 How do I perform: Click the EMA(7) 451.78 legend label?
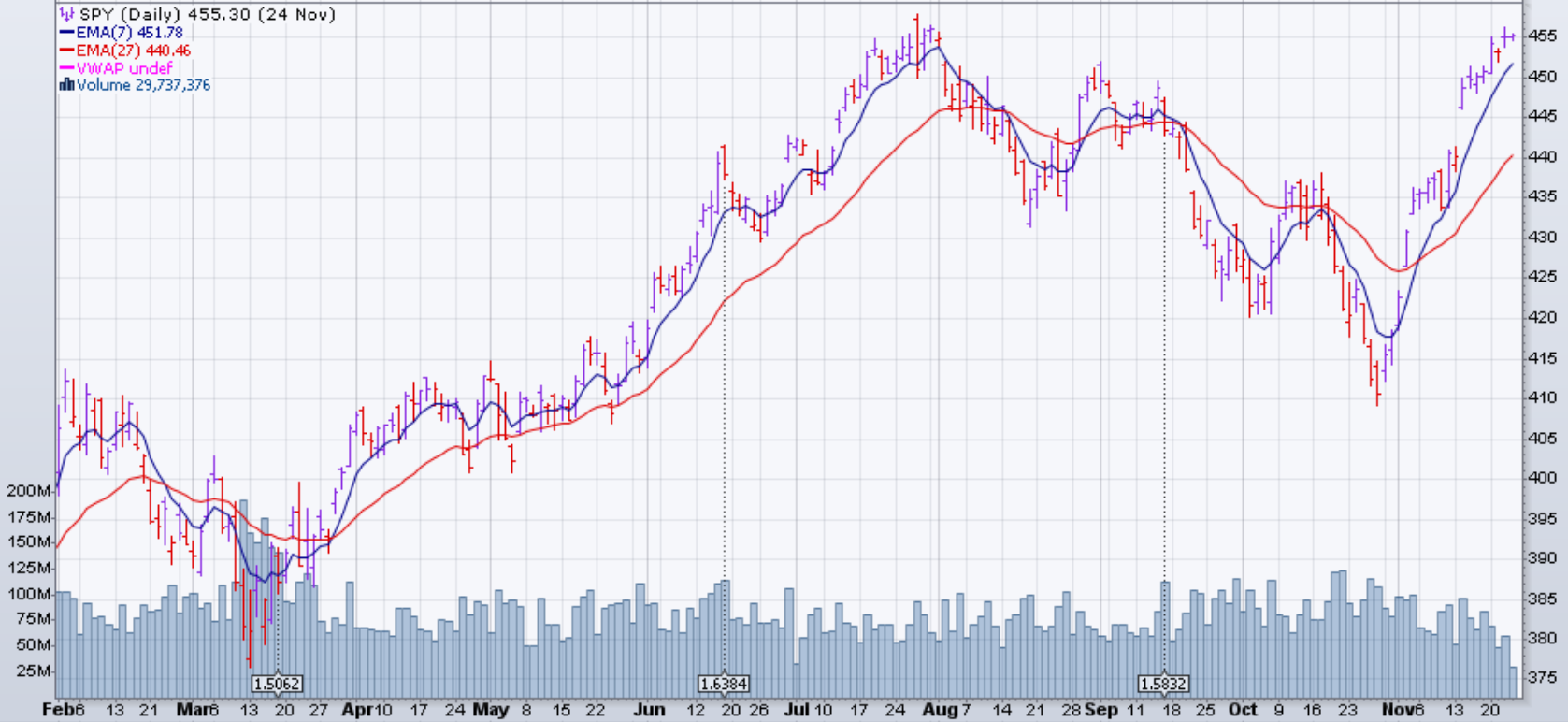coord(129,33)
